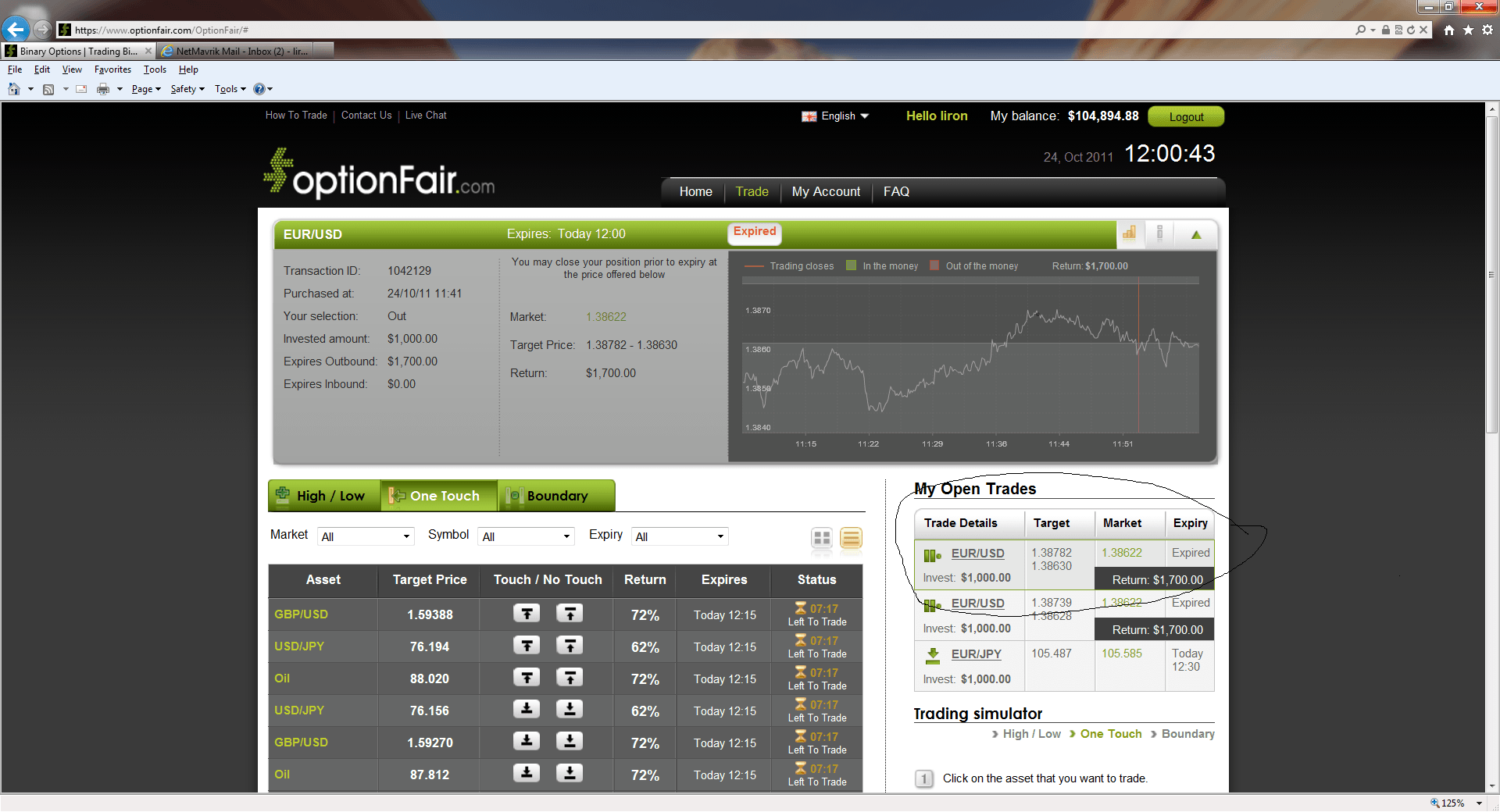Viewport: 1500px width, 812px height.
Task: Show the info view of the EUR/USD panel
Action: click(1160, 233)
